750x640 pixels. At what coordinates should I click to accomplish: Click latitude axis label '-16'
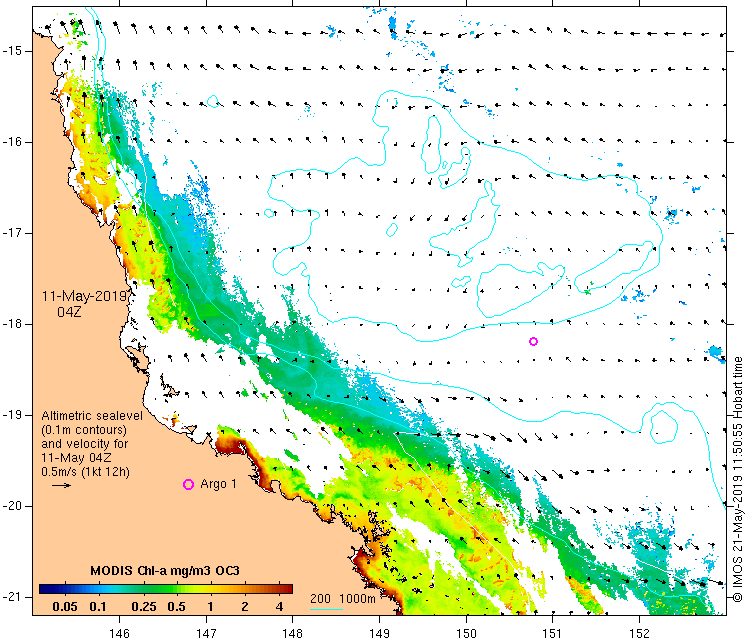tap(11, 142)
